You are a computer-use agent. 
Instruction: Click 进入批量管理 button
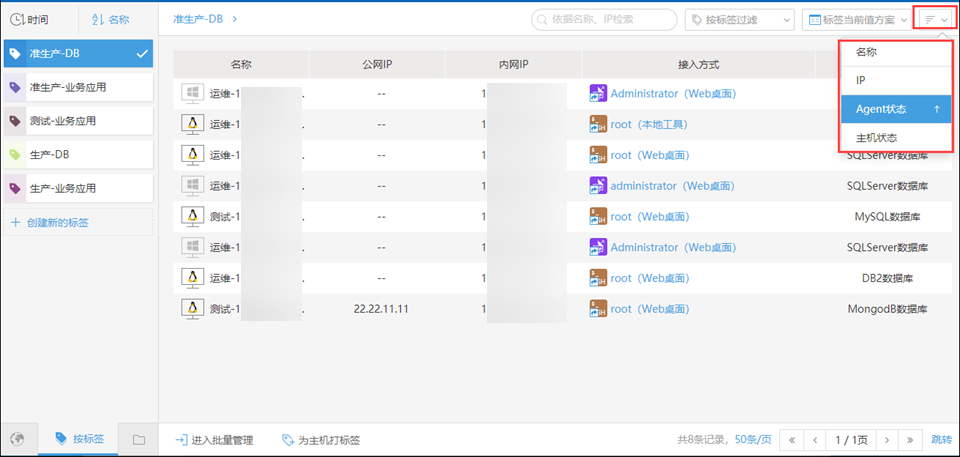[214, 439]
